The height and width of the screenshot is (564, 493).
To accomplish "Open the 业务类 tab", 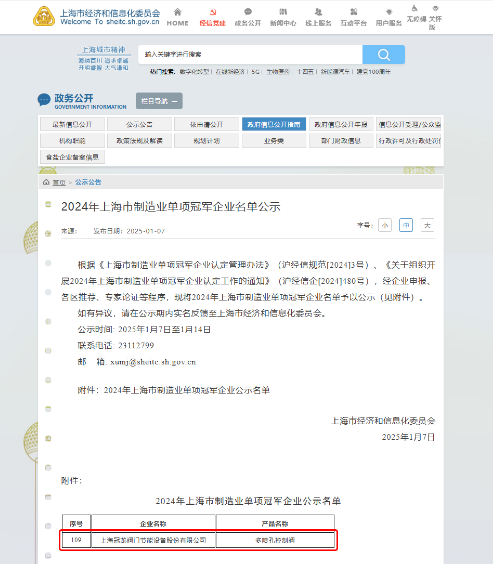I will pos(274,141).
